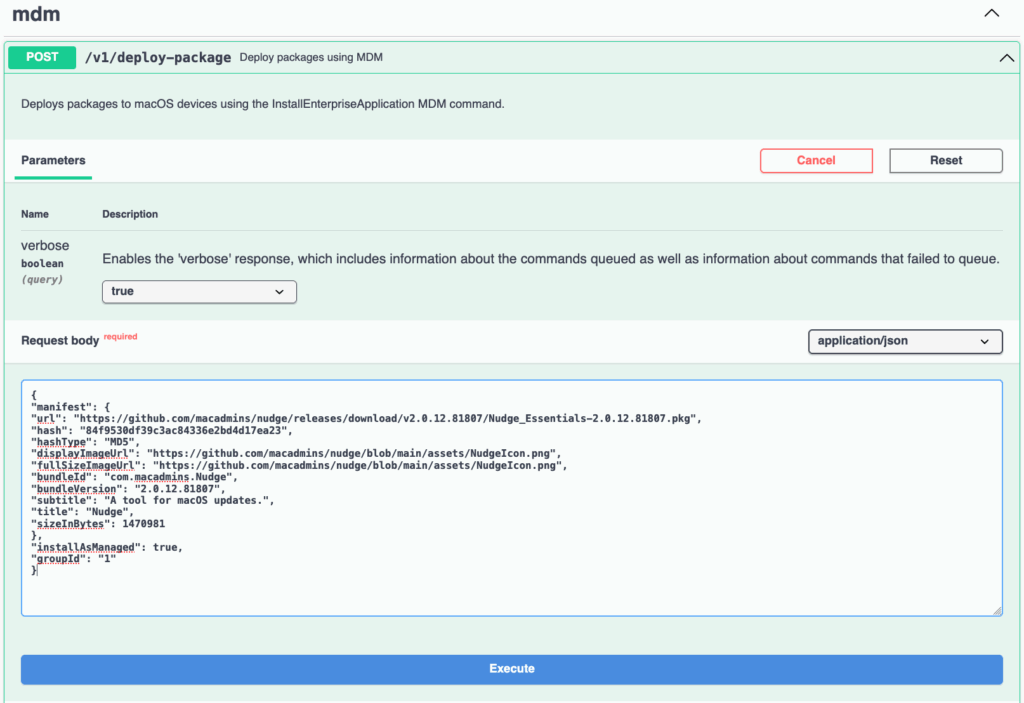
Task: Click the blue Execute button
Action: tap(511, 668)
